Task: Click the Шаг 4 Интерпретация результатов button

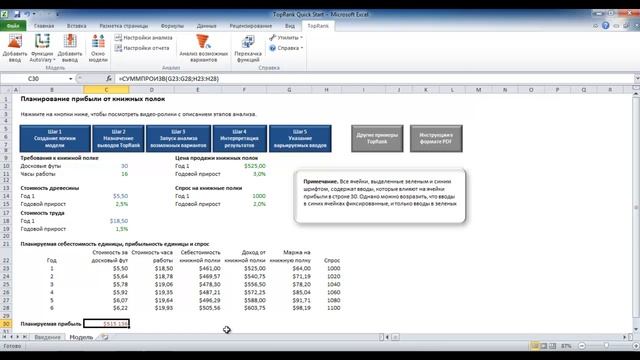Action: coord(240,138)
